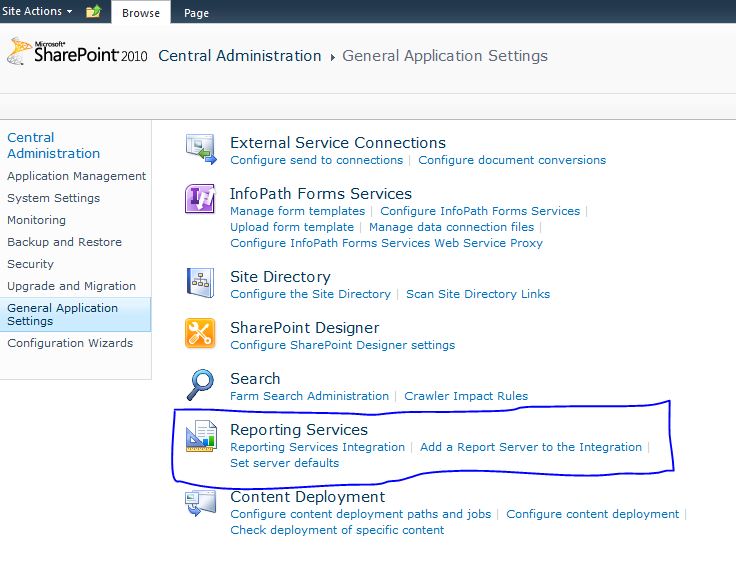This screenshot has width=736, height=568.
Task: Open Configure InfoPath Forms Services Web Service Proxy
Action: (386, 243)
